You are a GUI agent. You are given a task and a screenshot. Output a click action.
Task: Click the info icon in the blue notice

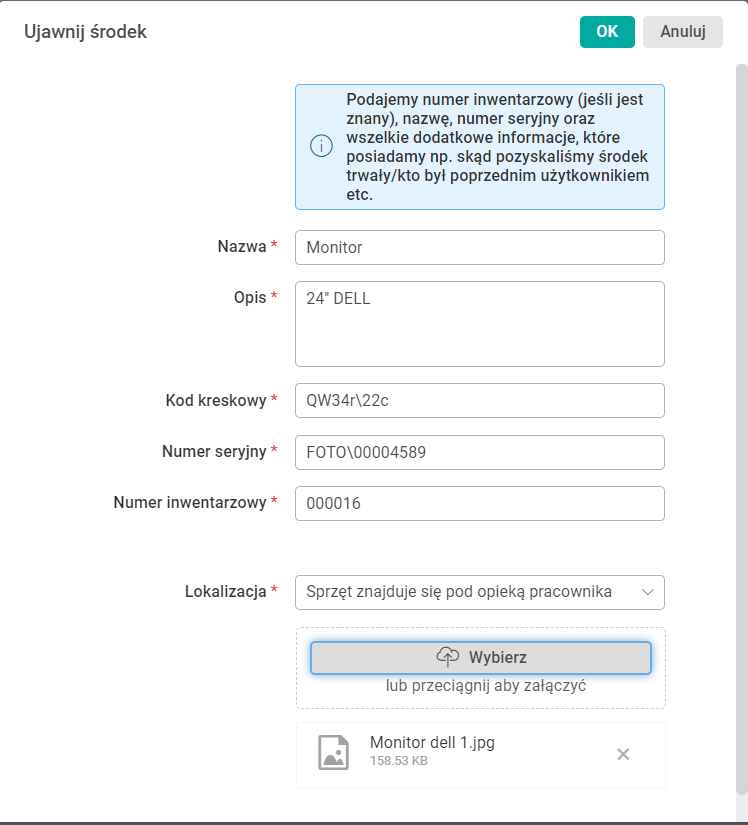pyautogui.click(x=321, y=147)
